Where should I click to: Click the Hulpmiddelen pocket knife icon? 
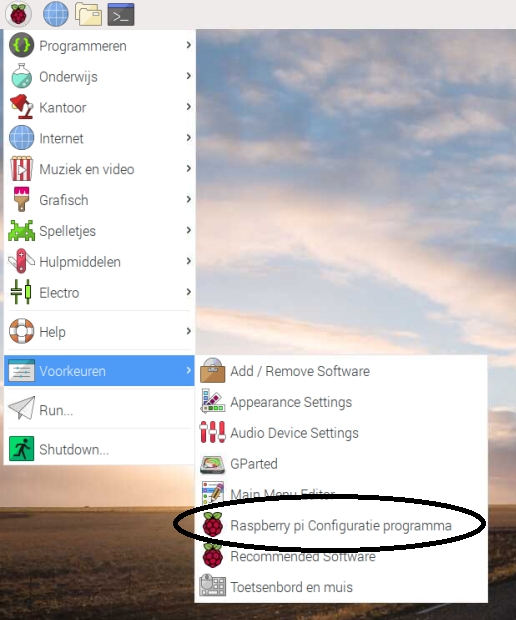click(21, 261)
